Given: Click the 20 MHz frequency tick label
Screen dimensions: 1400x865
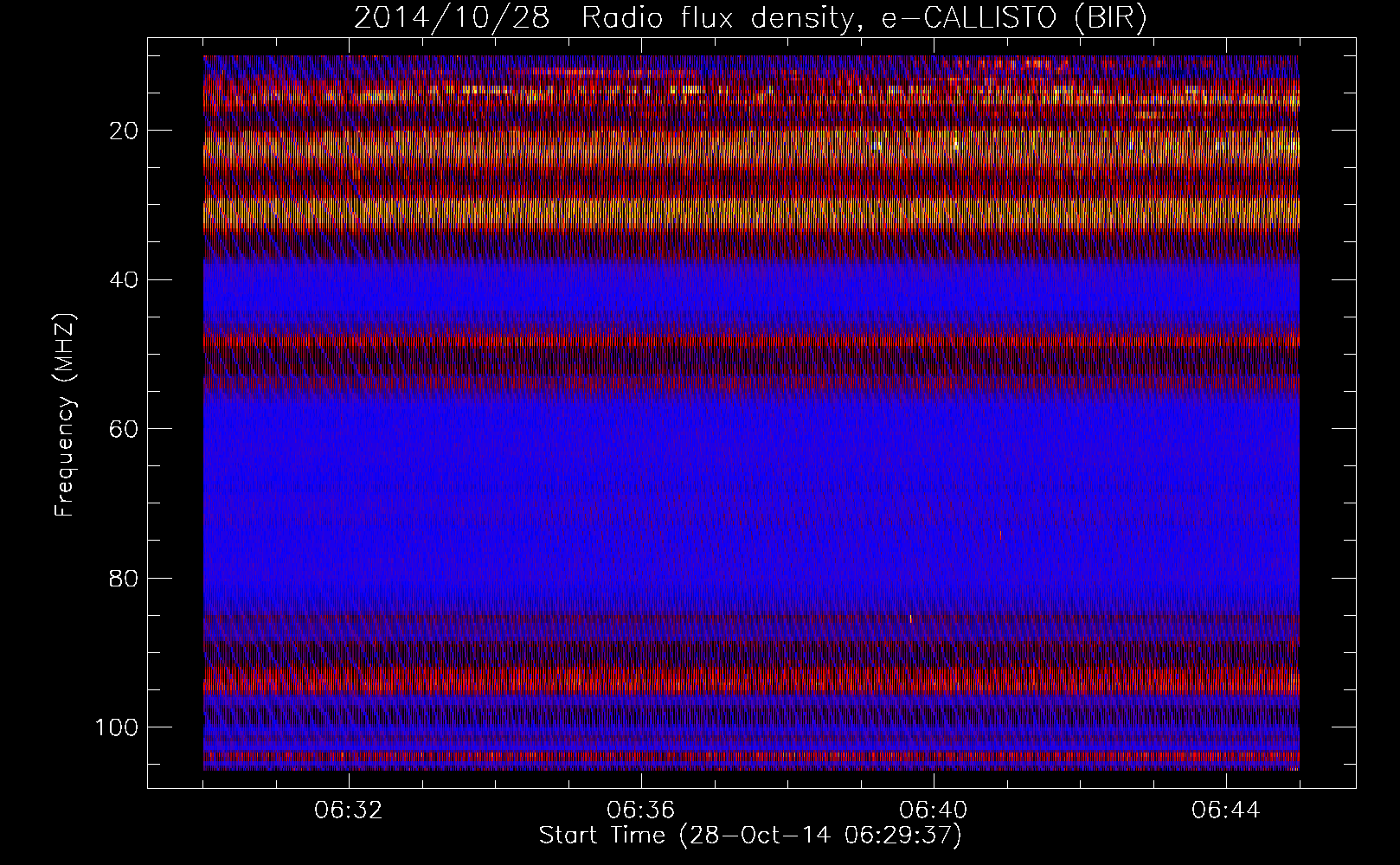Looking at the screenshot, I should 125,131.
